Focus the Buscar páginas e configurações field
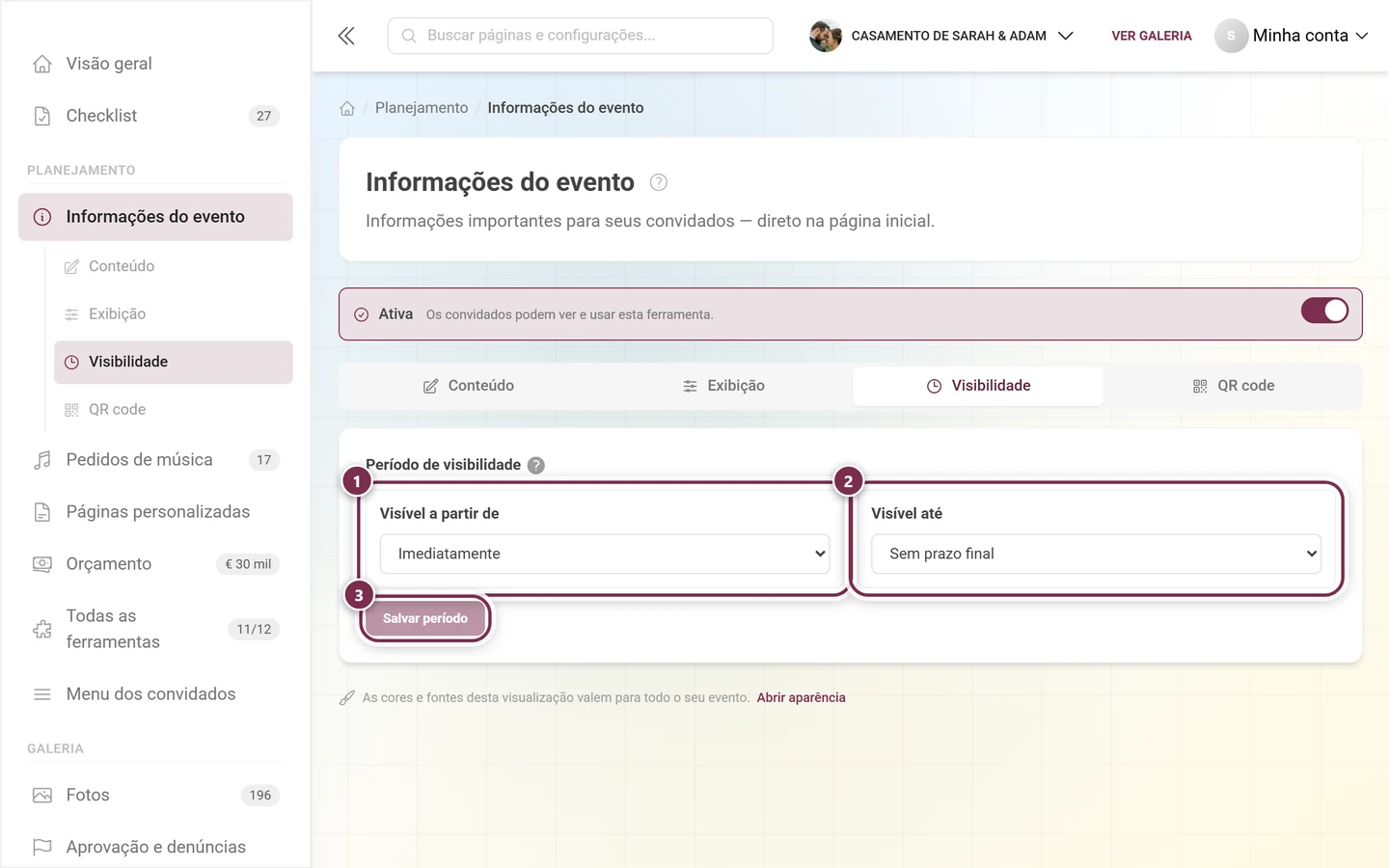 click(581, 36)
